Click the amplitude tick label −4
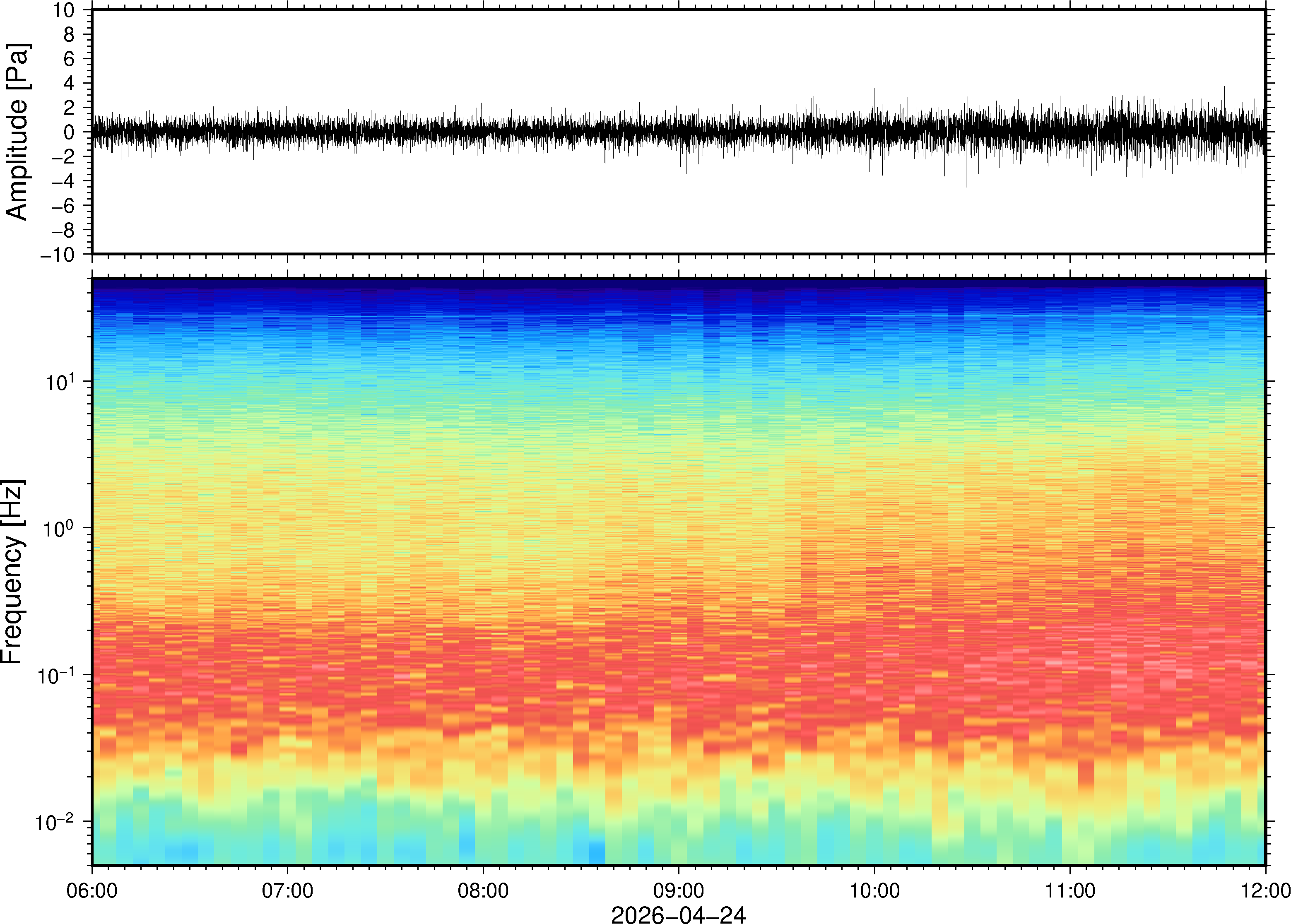 pyautogui.click(x=63, y=181)
